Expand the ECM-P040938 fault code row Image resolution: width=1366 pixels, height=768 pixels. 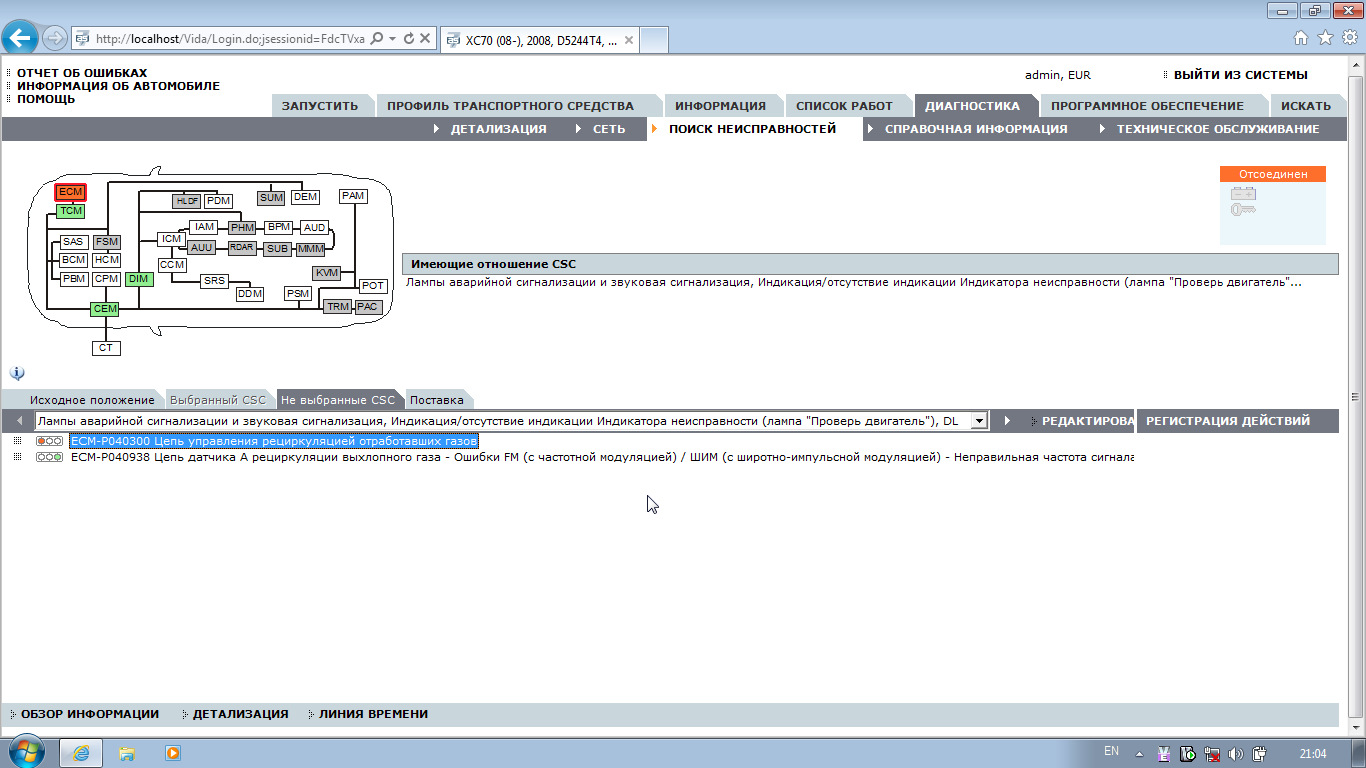(x=17, y=457)
